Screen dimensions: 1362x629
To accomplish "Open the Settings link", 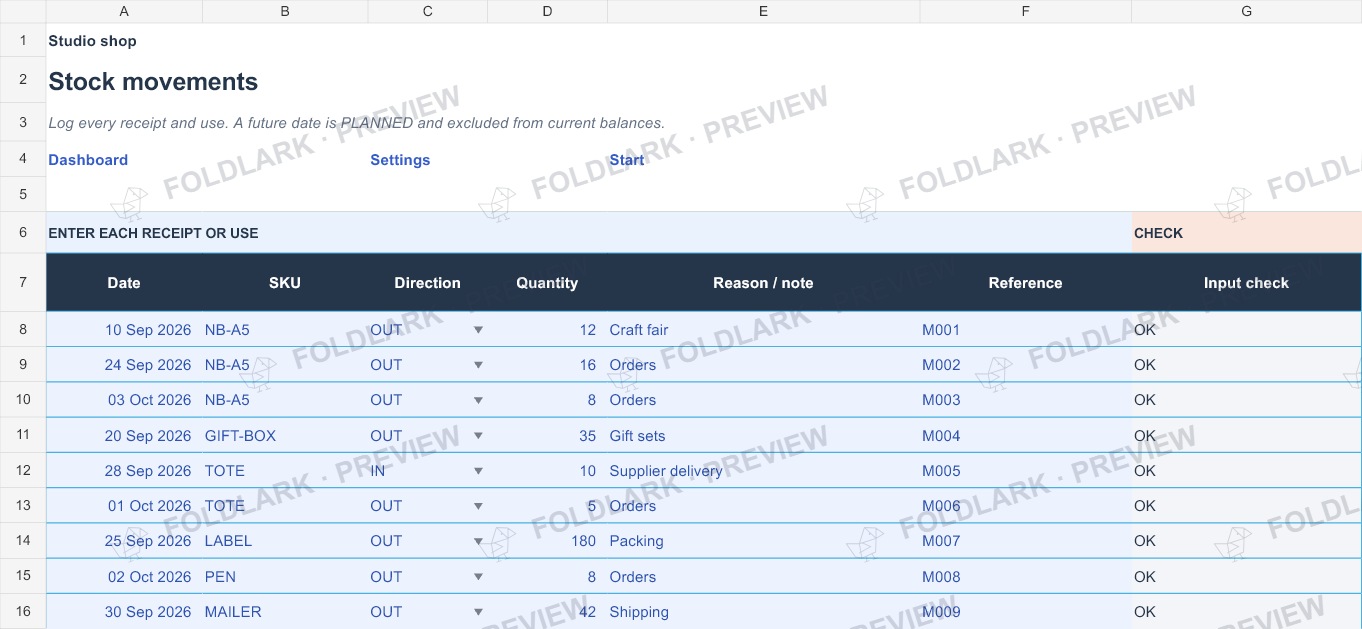I will [400, 160].
